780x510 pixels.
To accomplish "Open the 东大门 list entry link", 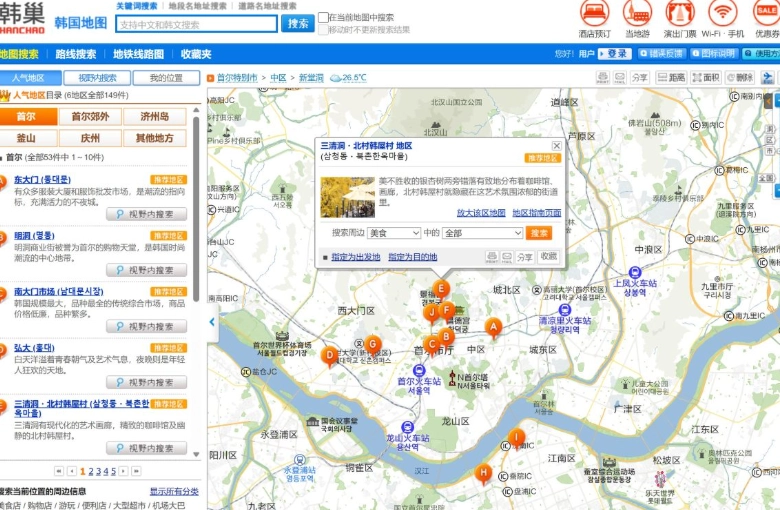I will (42, 180).
